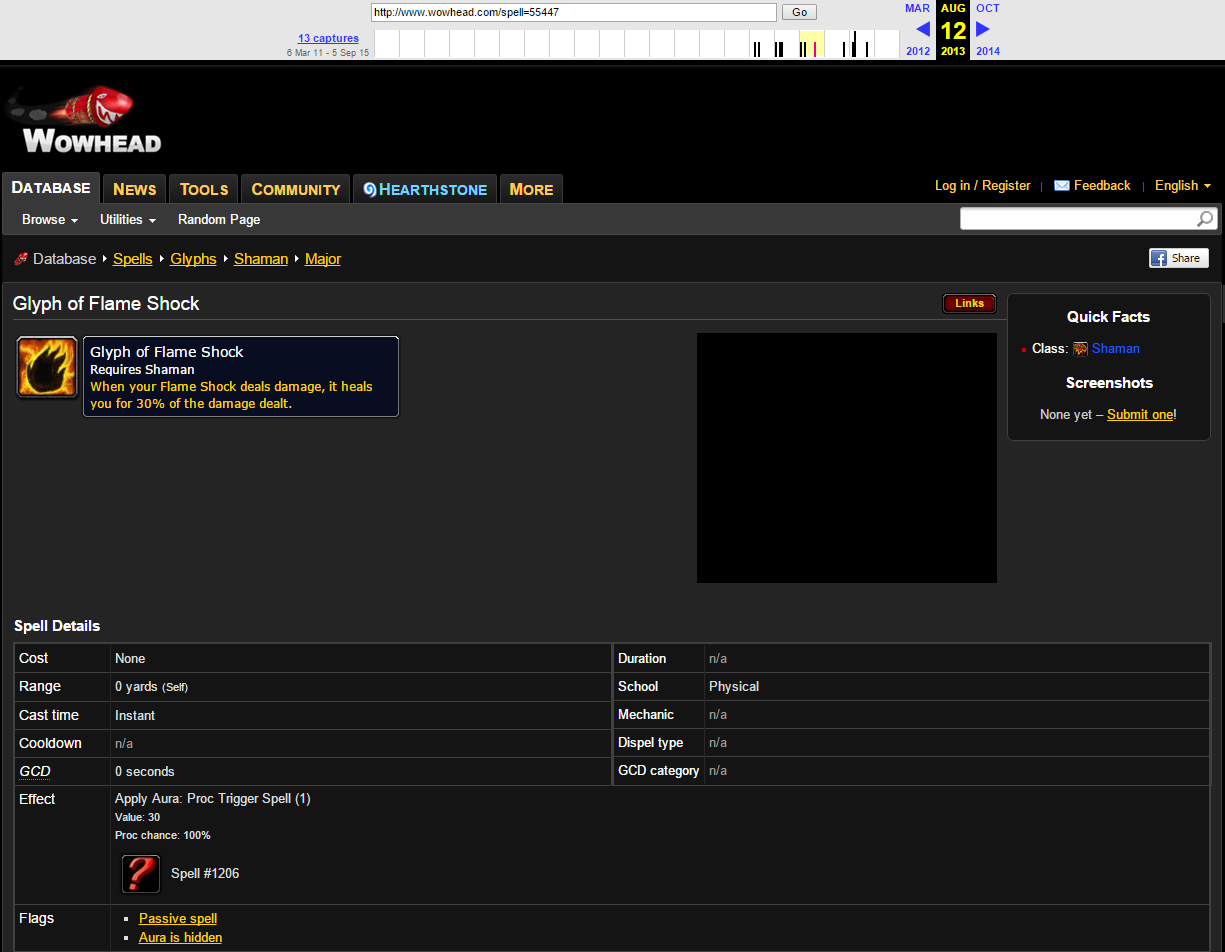This screenshot has height=952, width=1225.
Task: Click the Spell #1206 text
Action: (205, 874)
